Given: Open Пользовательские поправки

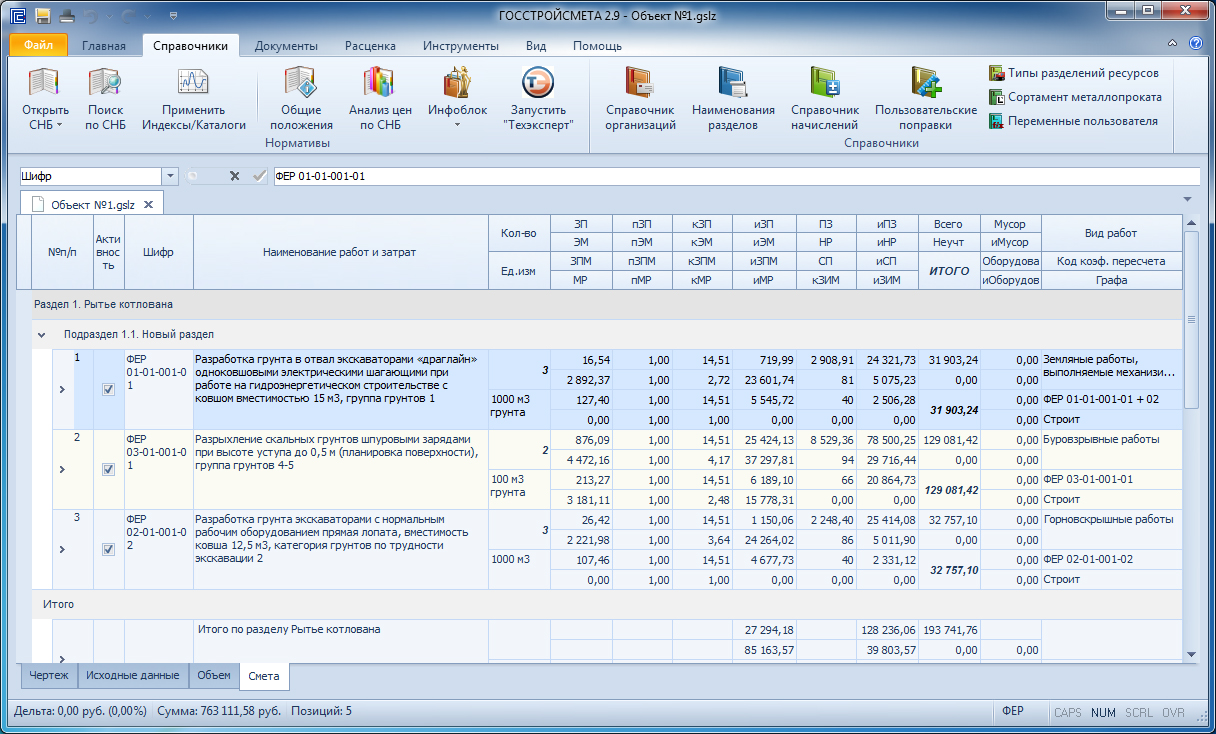Looking at the screenshot, I should 925,98.
